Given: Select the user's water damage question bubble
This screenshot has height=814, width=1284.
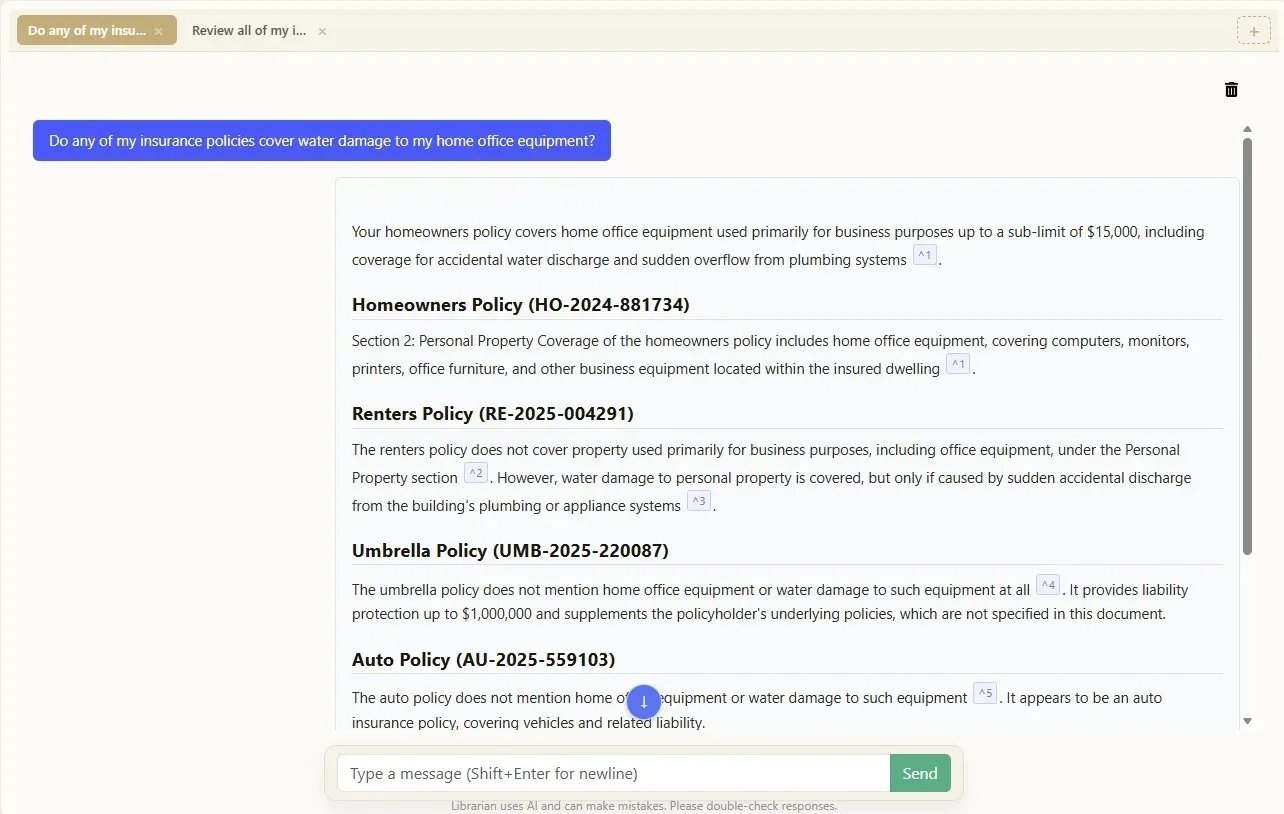Looking at the screenshot, I should 321,140.
